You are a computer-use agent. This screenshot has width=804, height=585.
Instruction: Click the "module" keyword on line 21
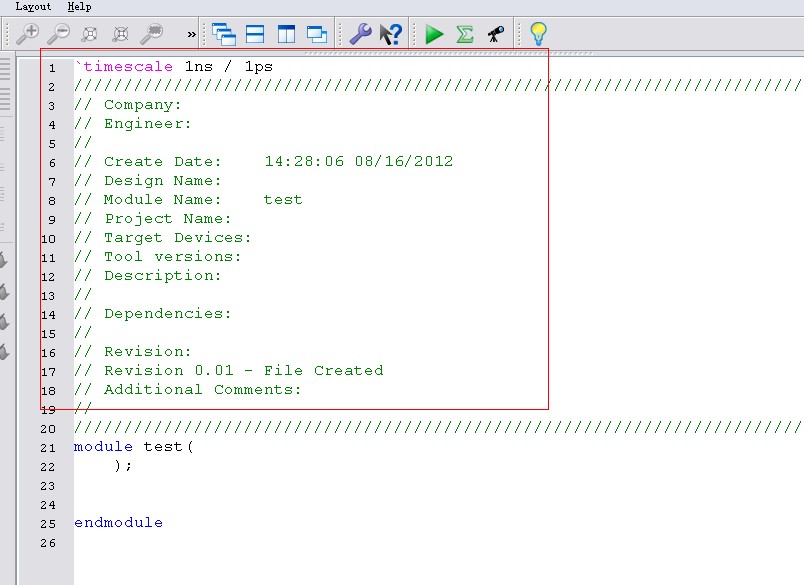click(103, 446)
